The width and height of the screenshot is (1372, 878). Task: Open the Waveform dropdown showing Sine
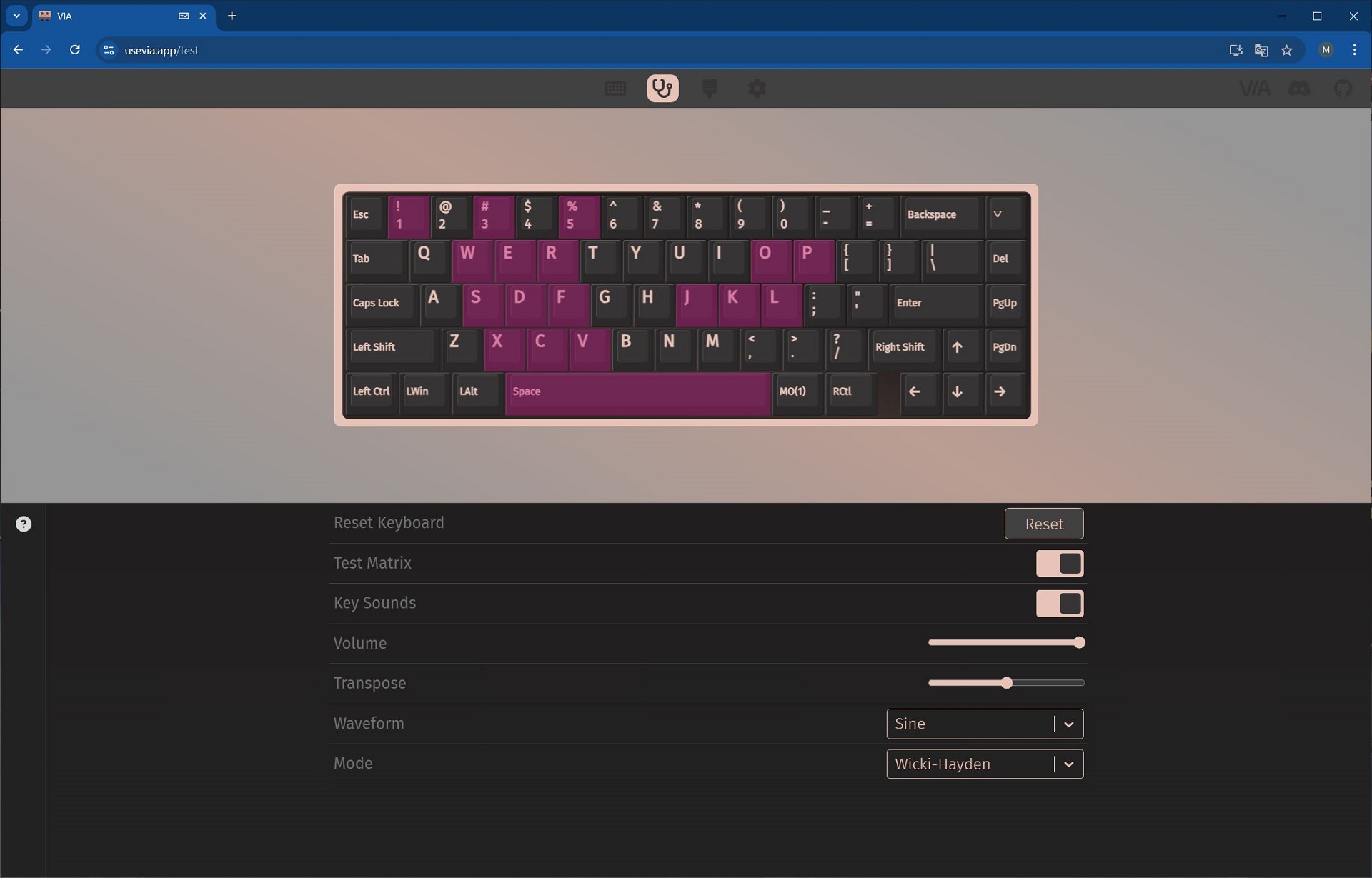click(x=985, y=724)
